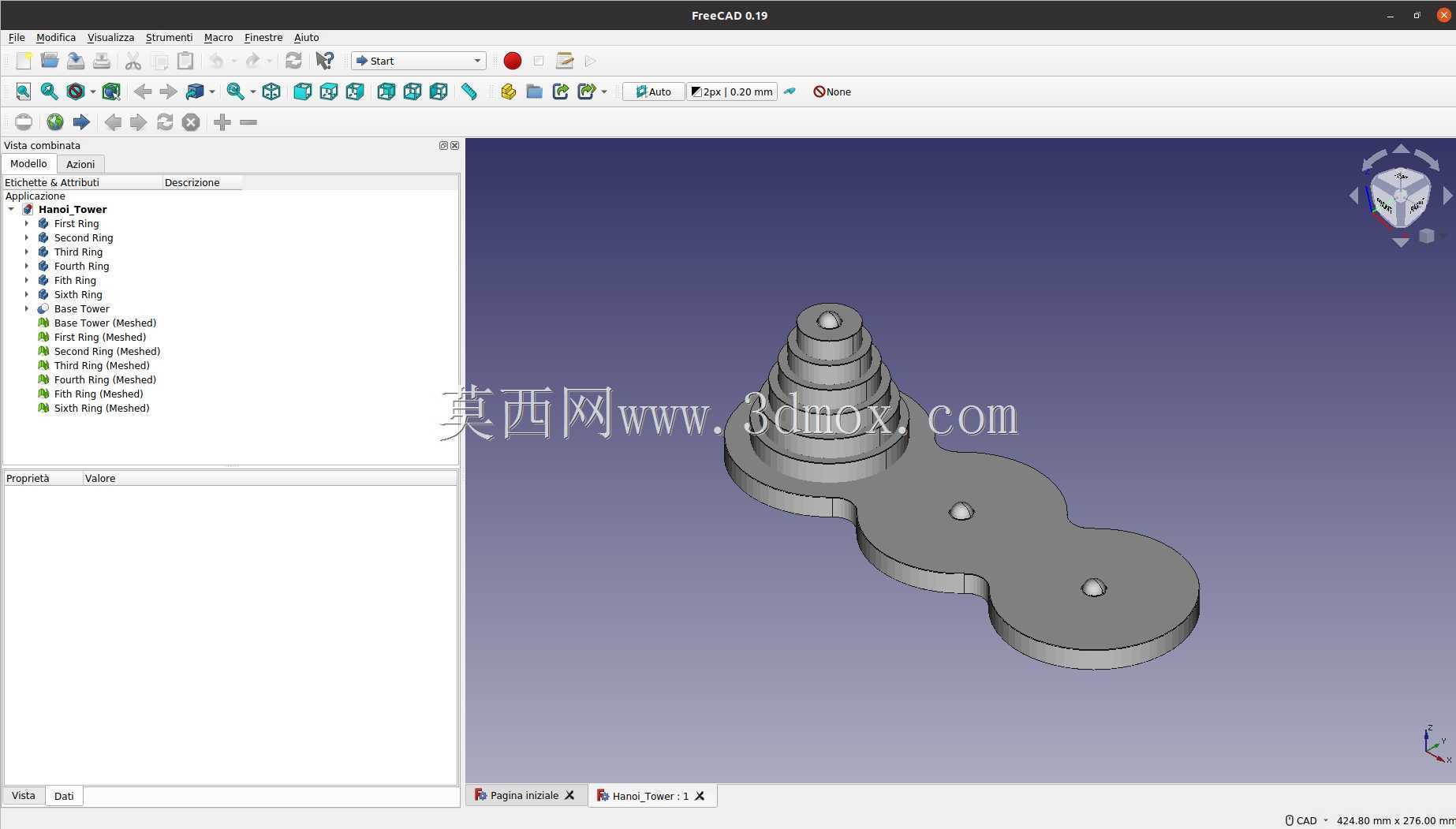Screen dimensions: 1456x829
Task: Open the Macro menu
Action: pyautogui.click(x=218, y=37)
